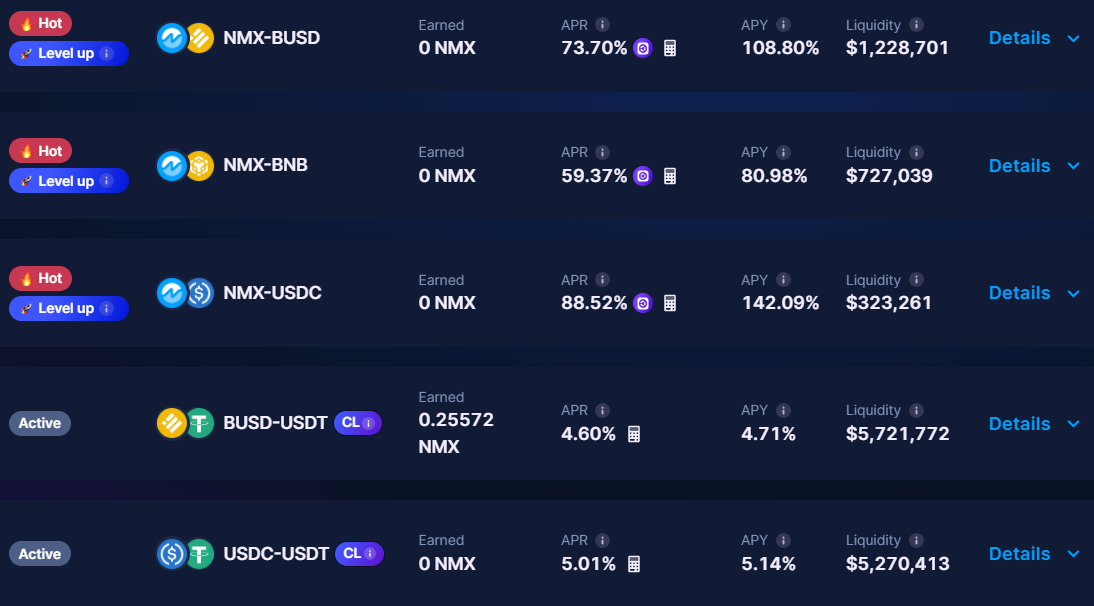This screenshot has width=1094, height=606.
Task: Expand the USDC-USDT details chevron
Action: click(1074, 554)
